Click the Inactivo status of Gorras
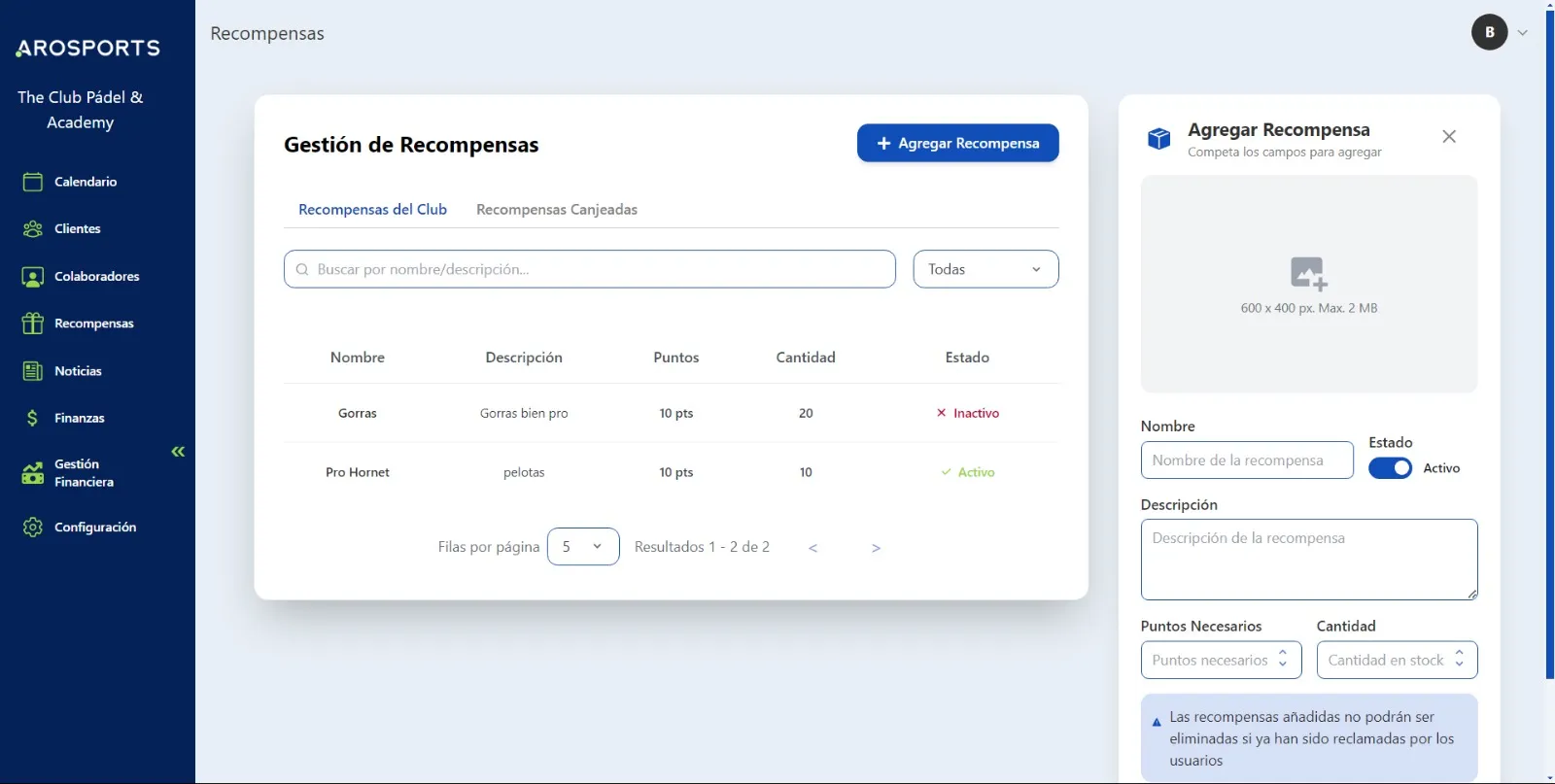Image resolution: width=1555 pixels, height=784 pixels. pyautogui.click(x=967, y=414)
